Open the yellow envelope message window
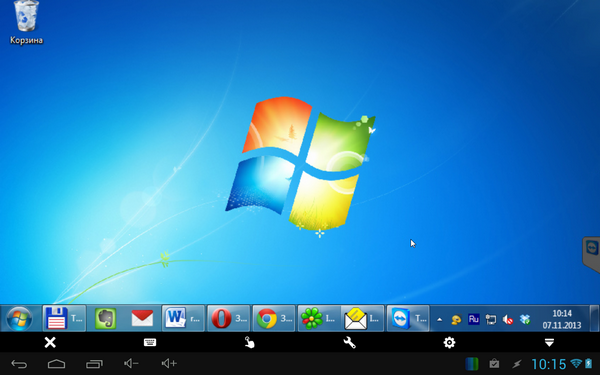The height and width of the screenshot is (375, 600). [362, 318]
